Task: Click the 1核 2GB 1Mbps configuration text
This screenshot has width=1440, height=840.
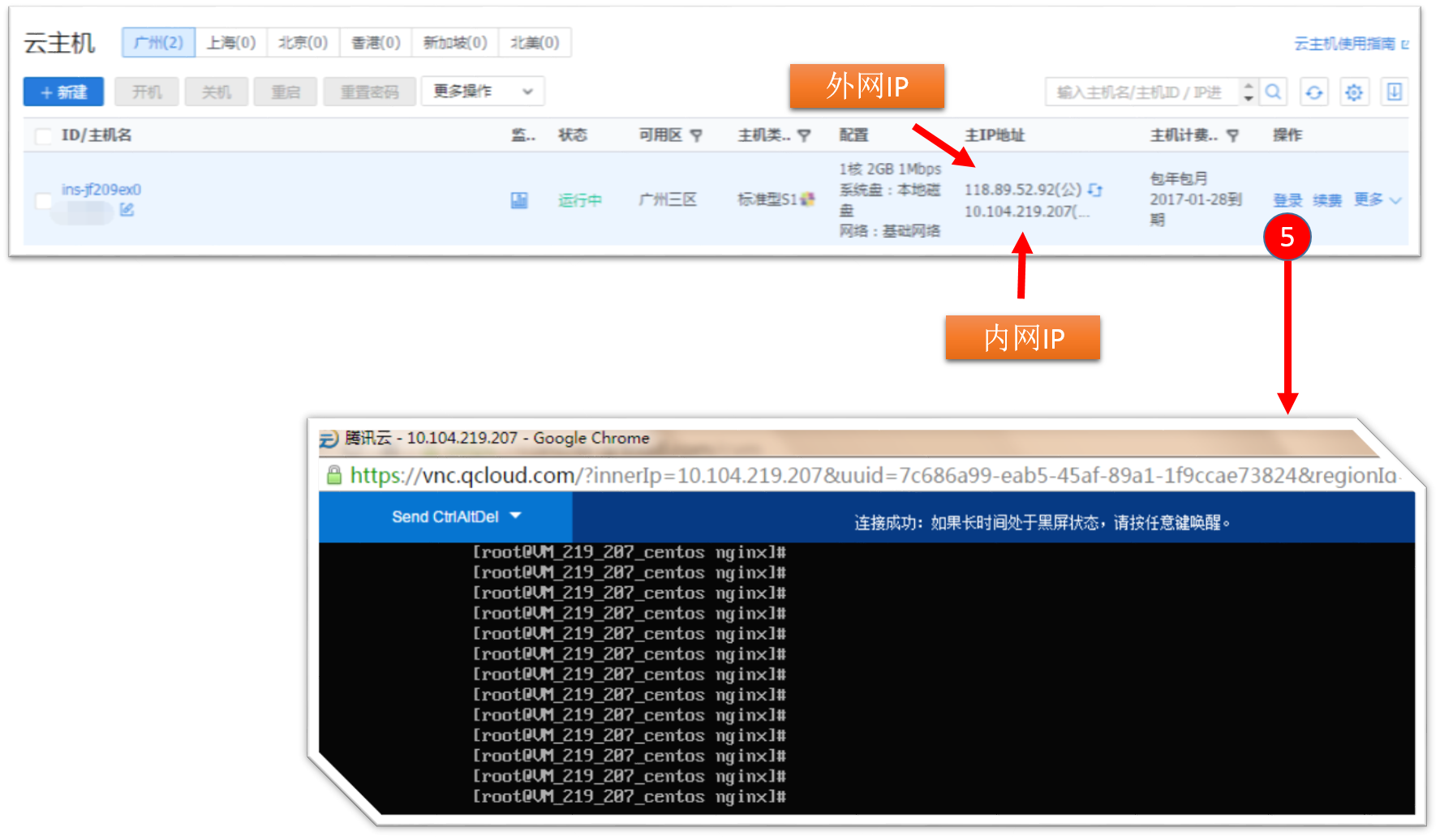Action: coord(890,169)
